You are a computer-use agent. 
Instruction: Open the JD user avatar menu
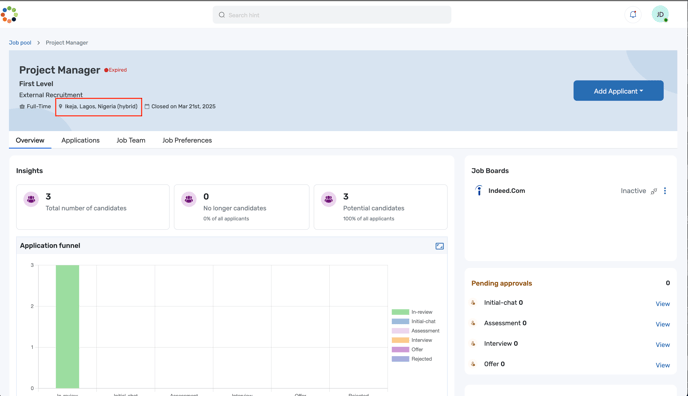click(660, 14)
